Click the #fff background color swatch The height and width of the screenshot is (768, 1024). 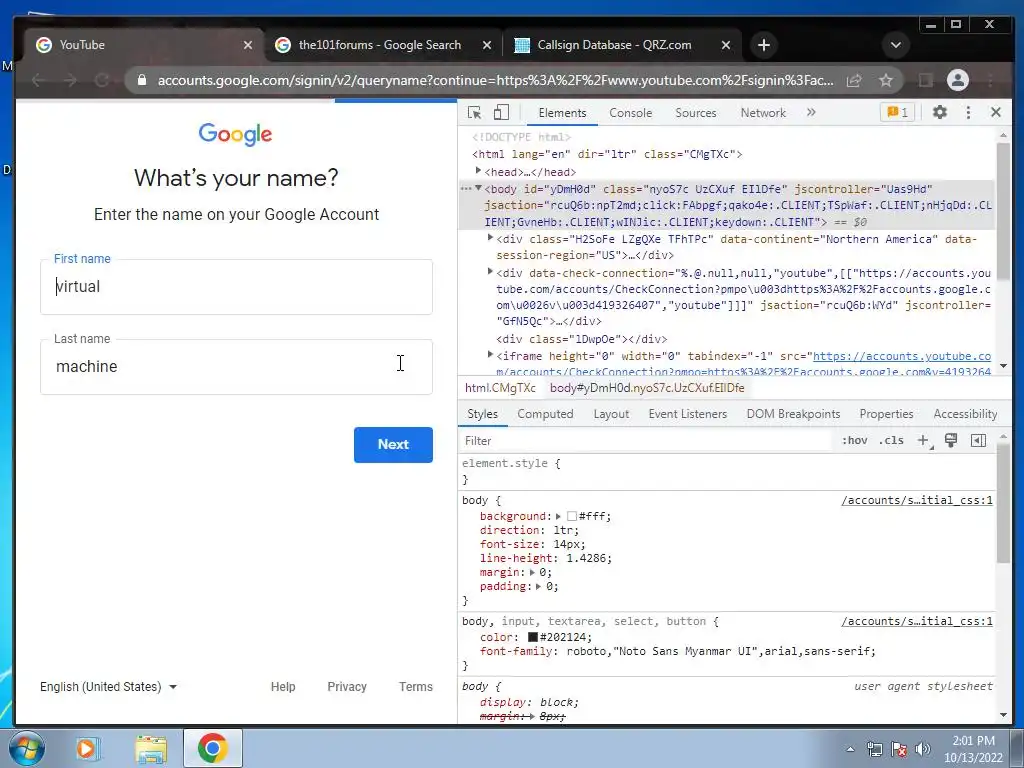pos(572,517)
